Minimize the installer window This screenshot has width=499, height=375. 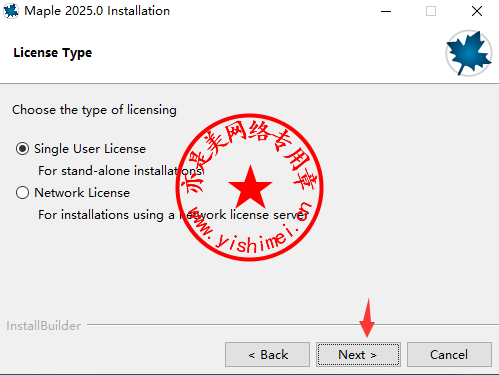coord(386,11)
